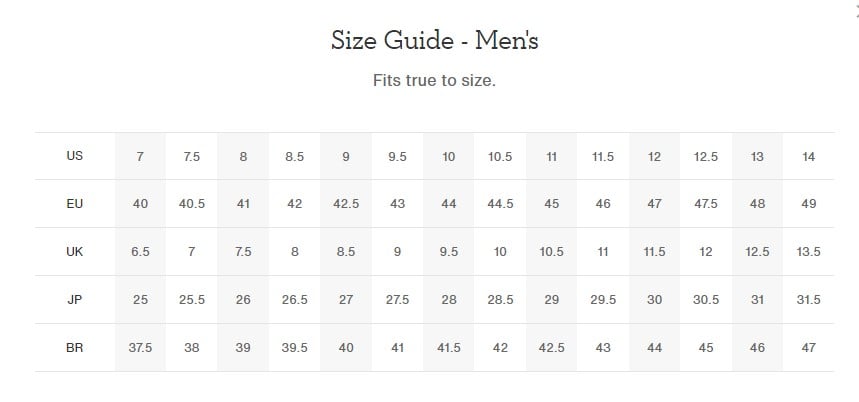859x402 pixels.
Task: Click US size 12.5 cell
Action: [706, 157]
